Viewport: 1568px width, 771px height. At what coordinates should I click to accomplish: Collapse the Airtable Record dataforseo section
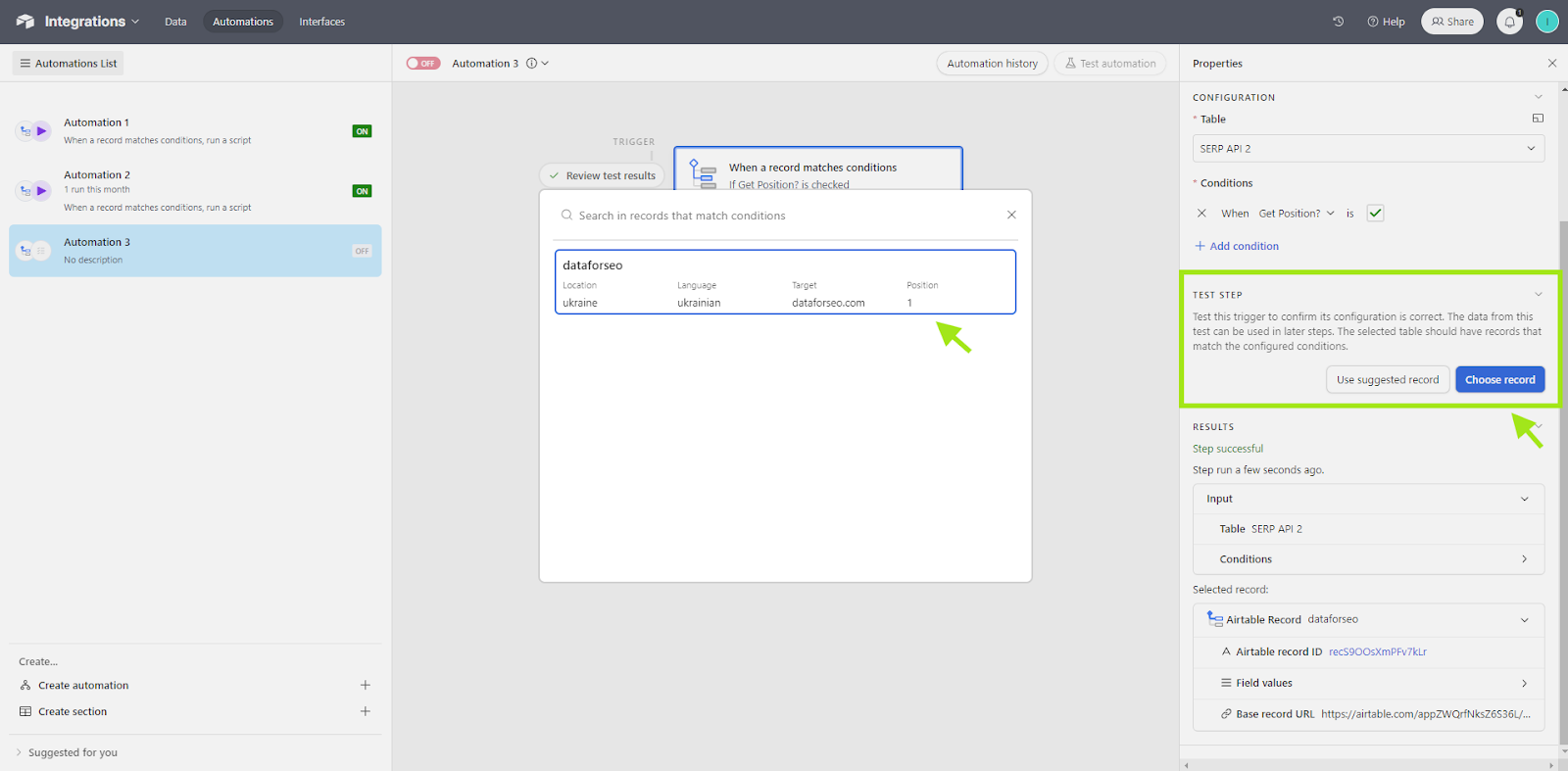click(1524, 619)
